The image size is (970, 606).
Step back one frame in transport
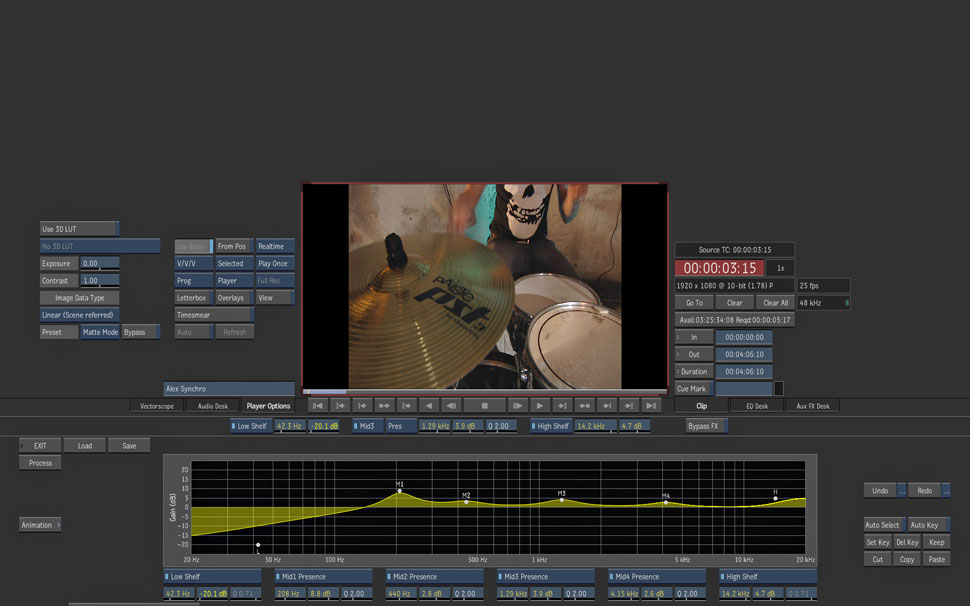coord(451,406)
